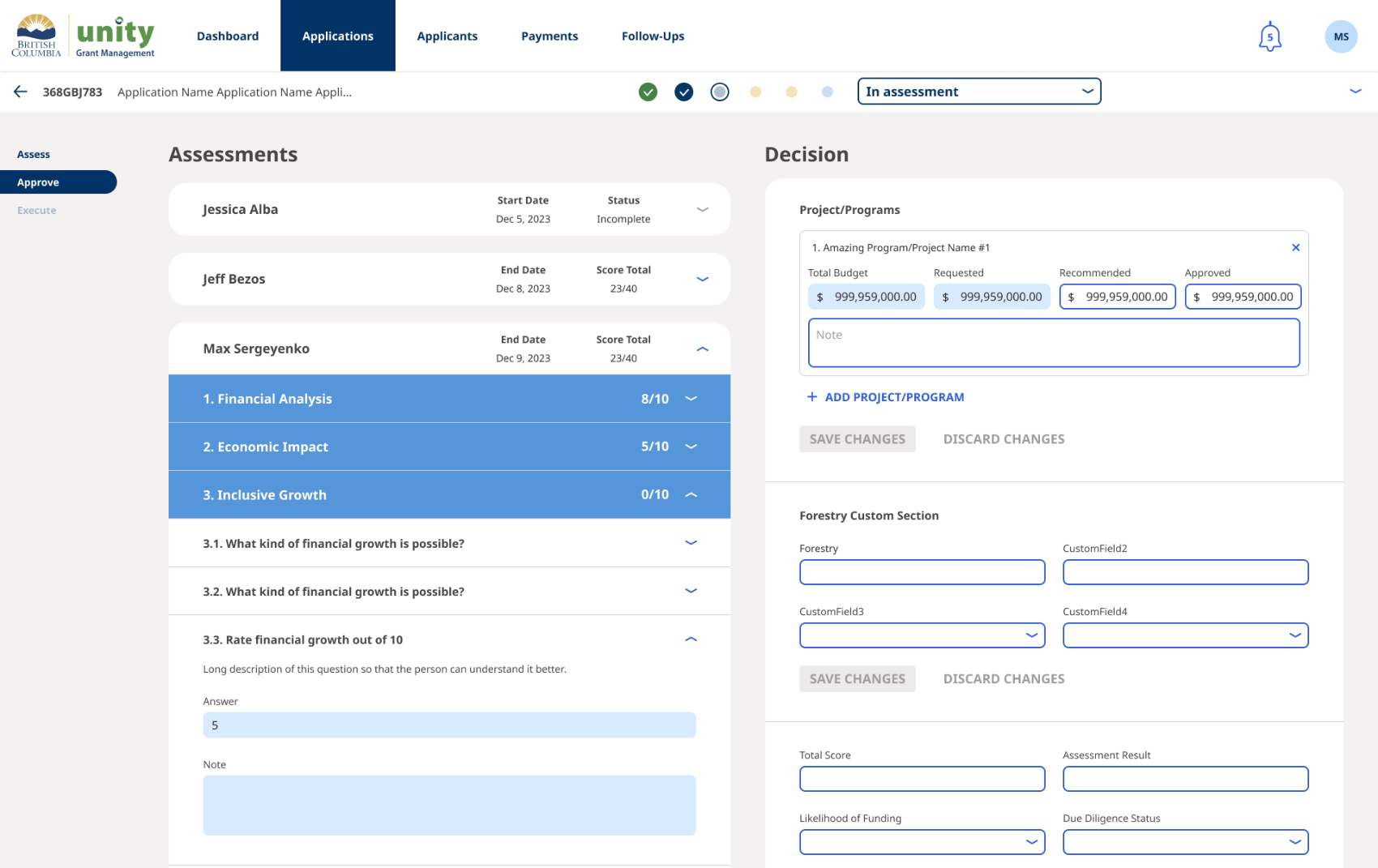Screen dimensions: 1378x868
Task: Expand Jeff Bezos's assessment card
Action: (x=702, y=279)
